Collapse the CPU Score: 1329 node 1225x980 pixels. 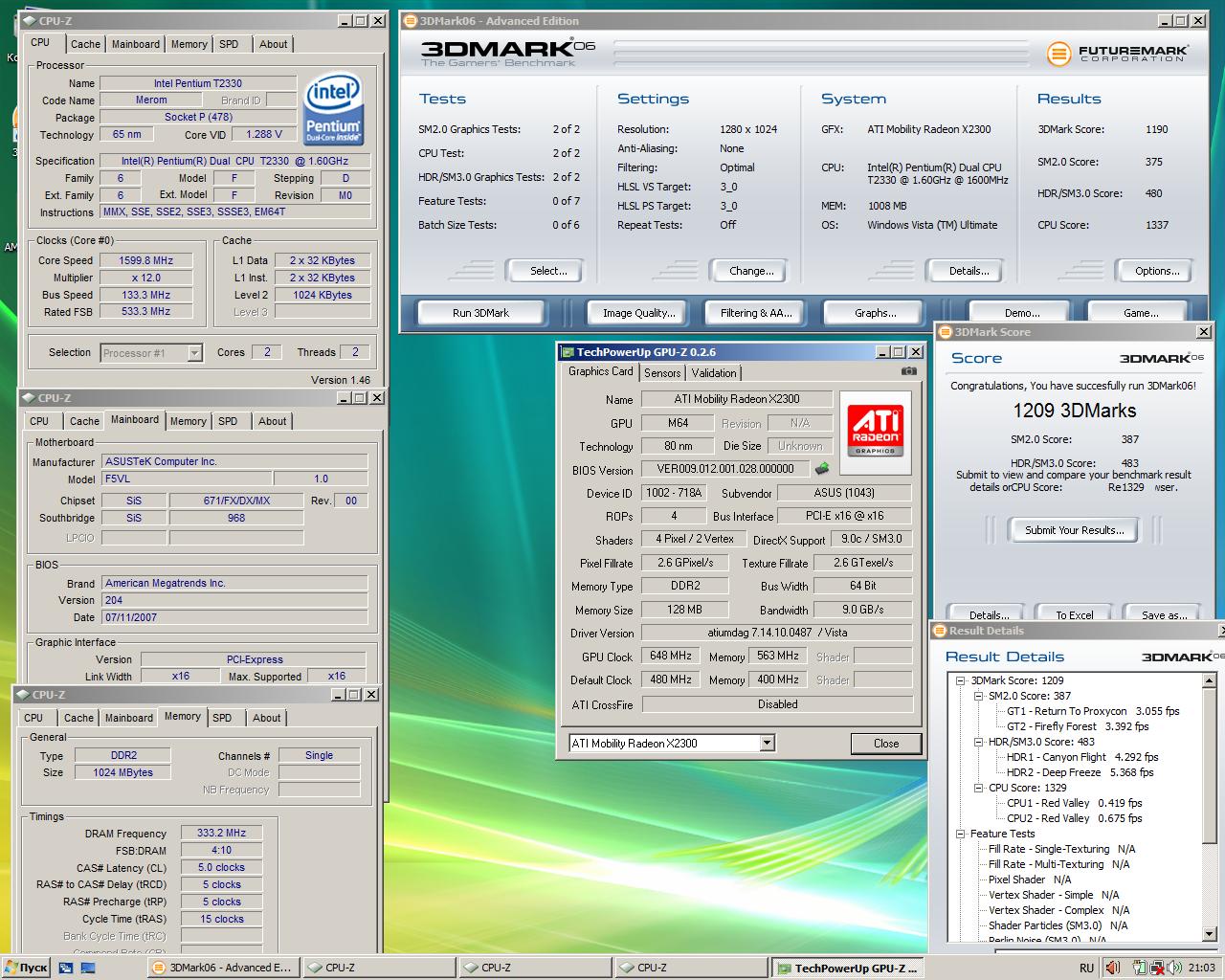(x=979, y=788)
